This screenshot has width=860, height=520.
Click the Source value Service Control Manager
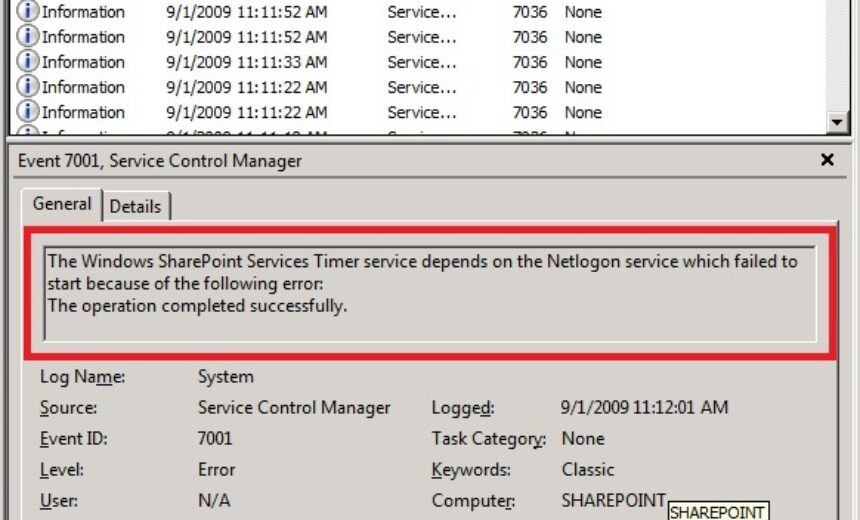294,408
